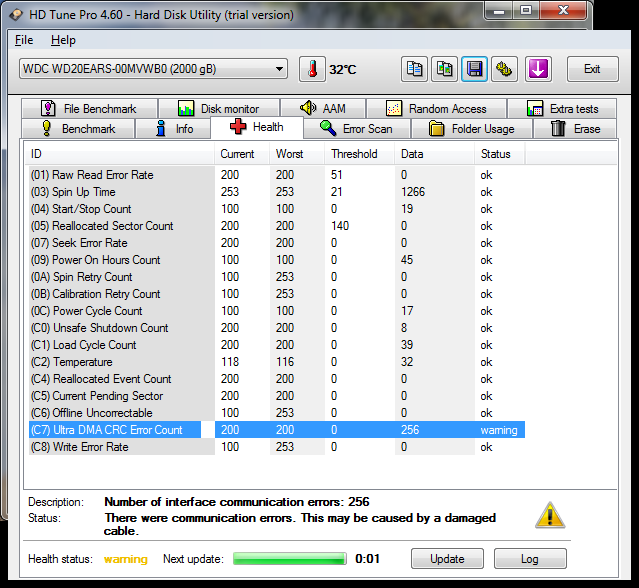Click the Data column header
This screenshot has width=639, height=588.
(x=434, y=154)
